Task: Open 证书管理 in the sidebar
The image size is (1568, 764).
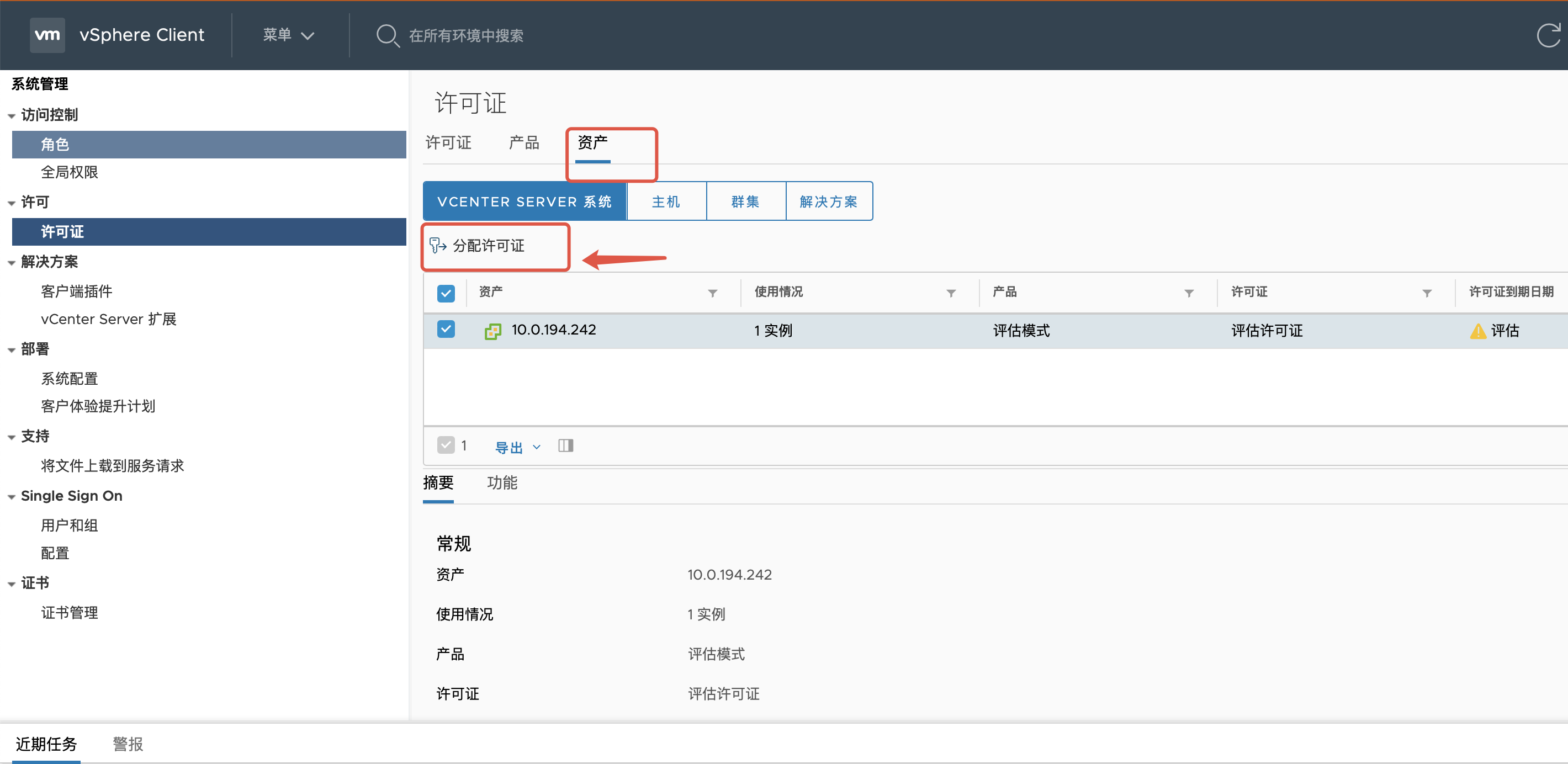Action: [70, 613]
